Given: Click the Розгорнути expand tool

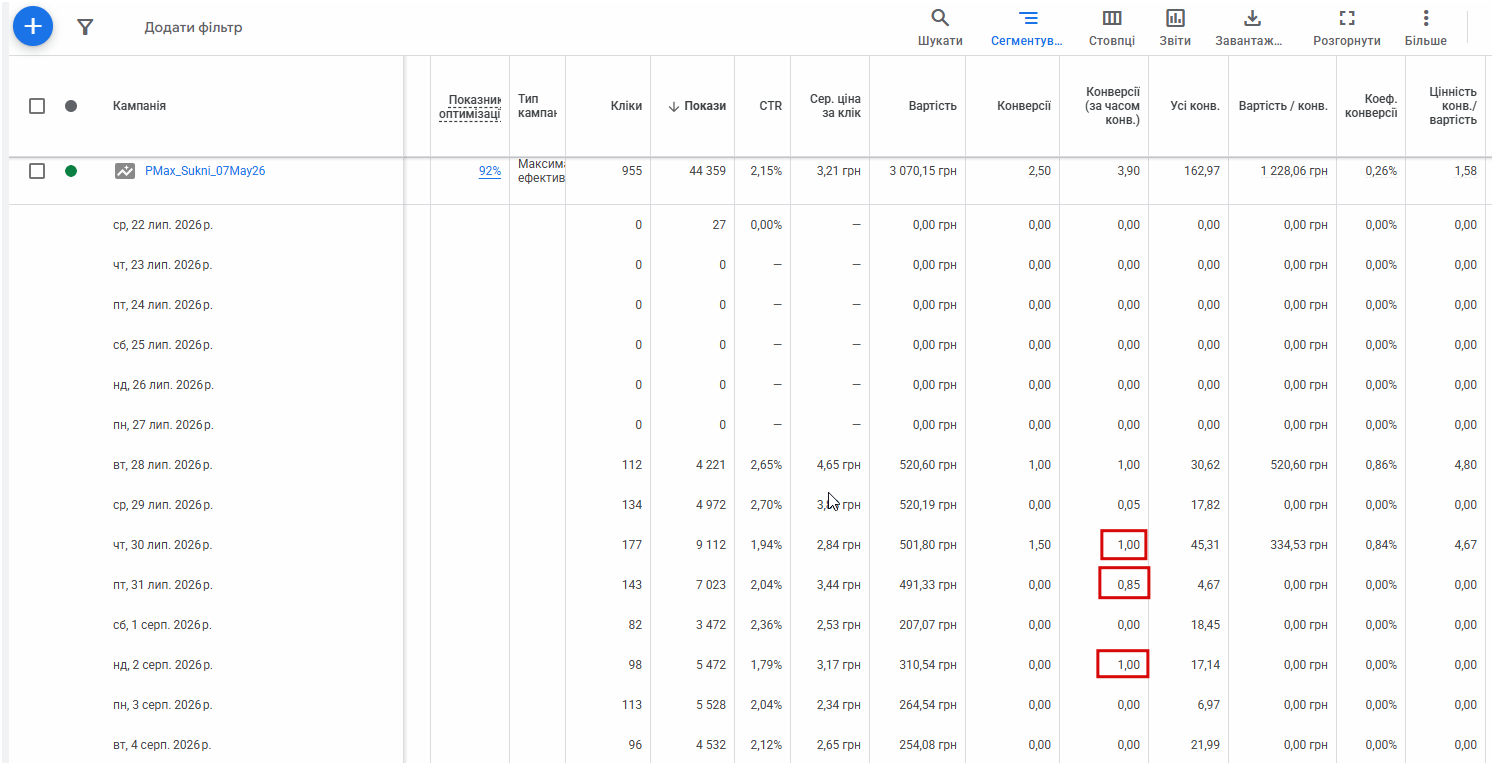Looking at the screenshot, I should tap(1347, 28).
